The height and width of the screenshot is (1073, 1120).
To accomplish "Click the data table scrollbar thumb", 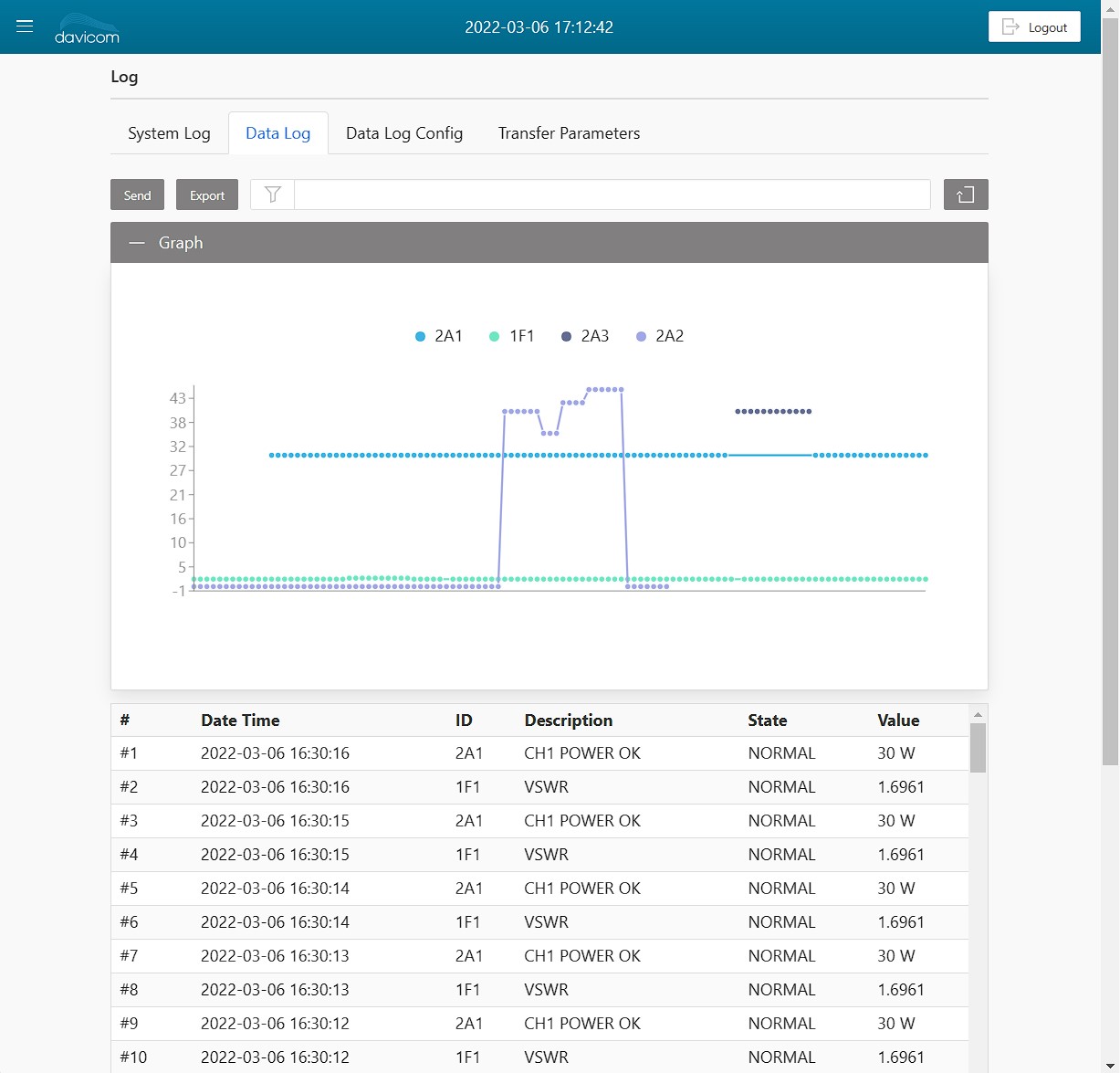I will [978, 748].
